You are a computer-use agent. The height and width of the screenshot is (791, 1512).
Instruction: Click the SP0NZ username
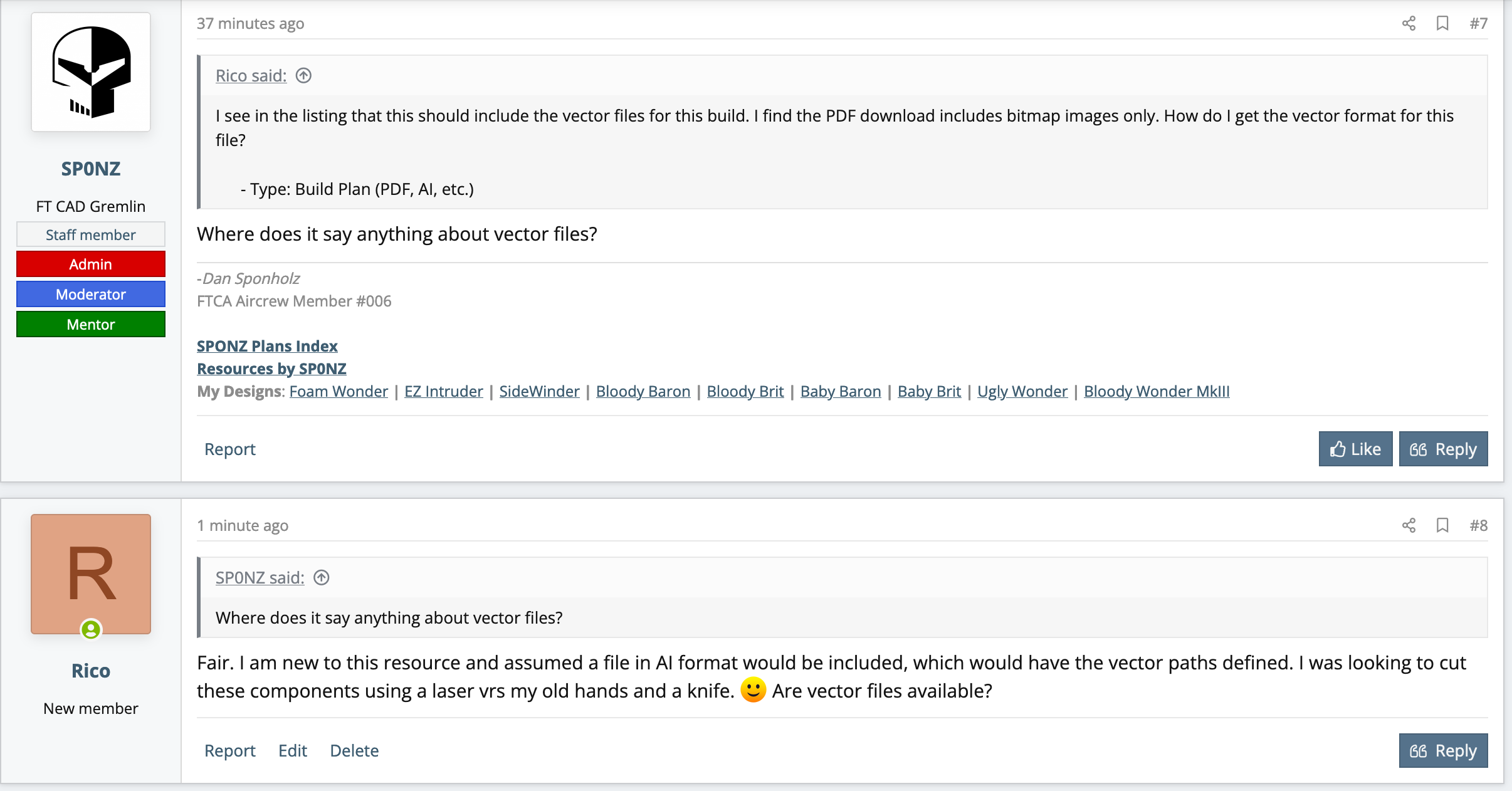pos(91,169)
